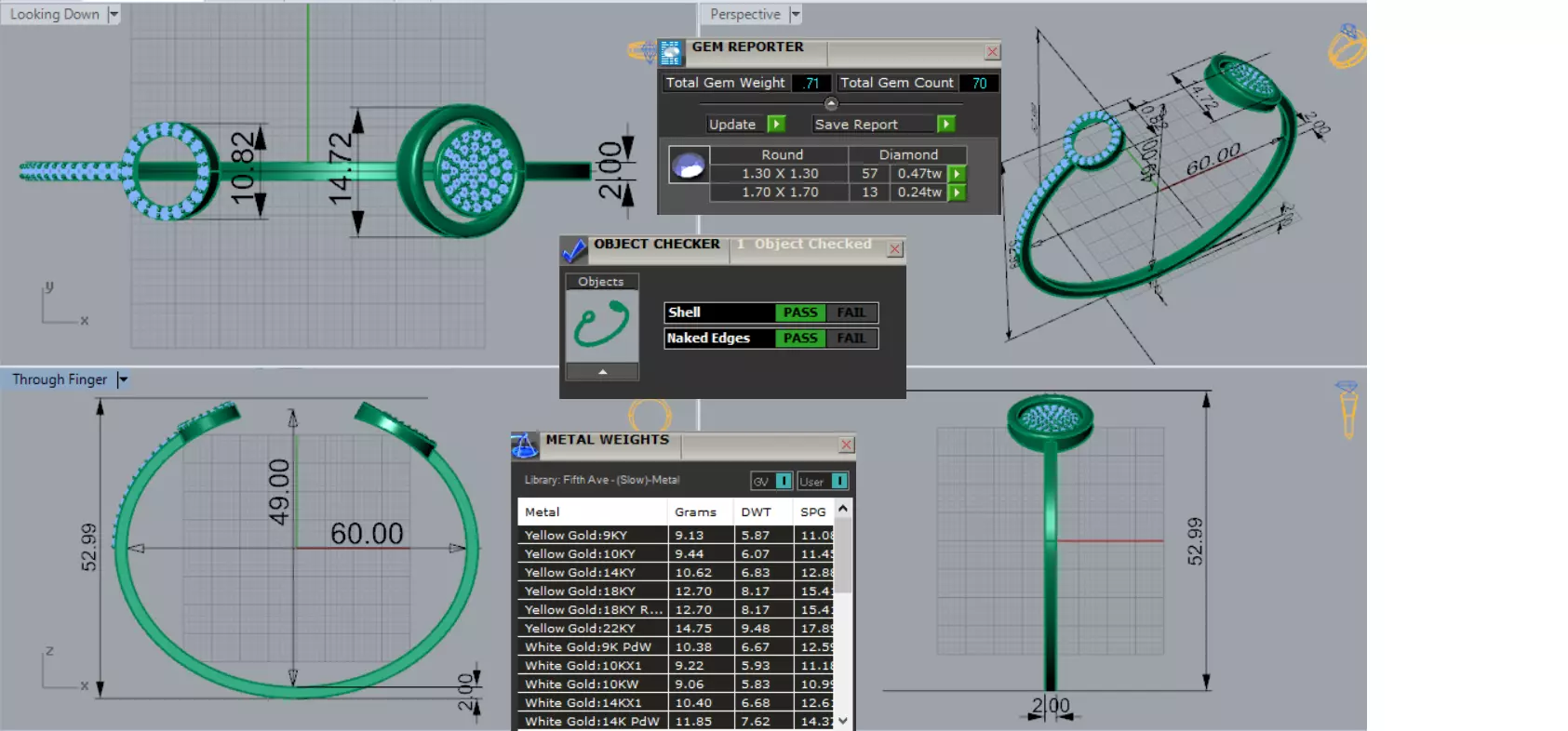This screenshot has width=1568, height=731.
Task: Select the Yellow Gold:18KY row
Action: (676, 591)
